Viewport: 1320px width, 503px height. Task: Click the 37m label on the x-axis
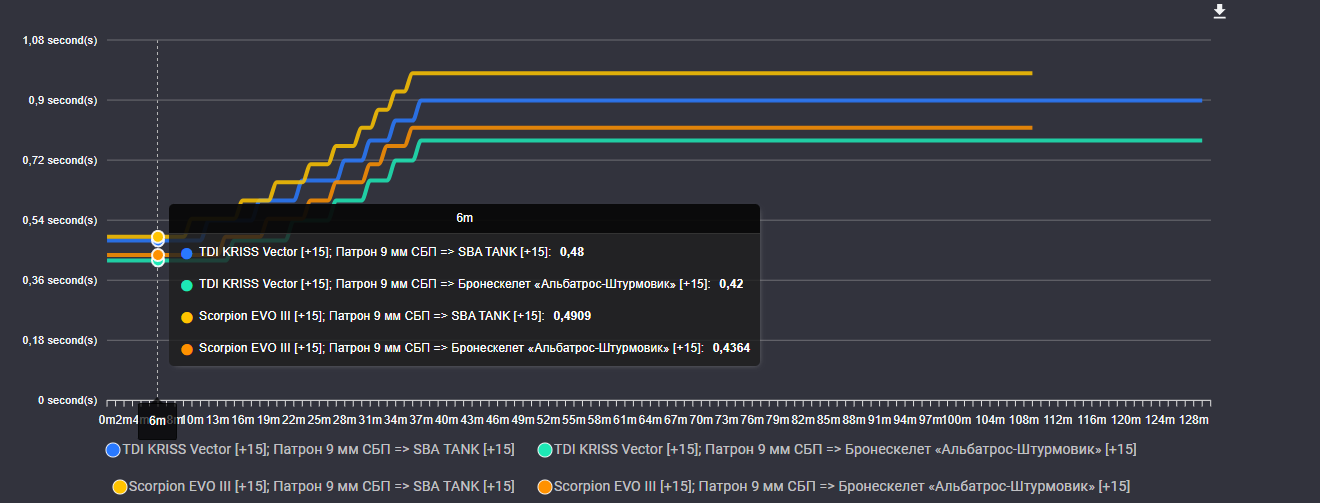click(x=420, y=419)
